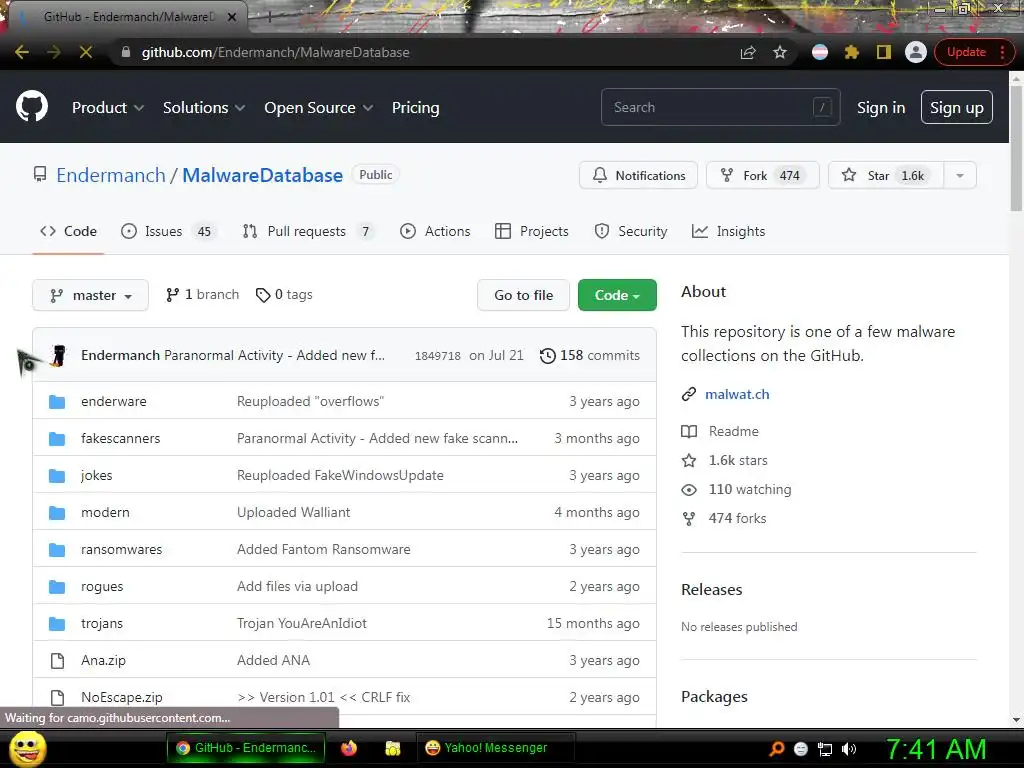Expand the Open Source menu
Screen dimensions: 1024x768
(x=319, y=108)
